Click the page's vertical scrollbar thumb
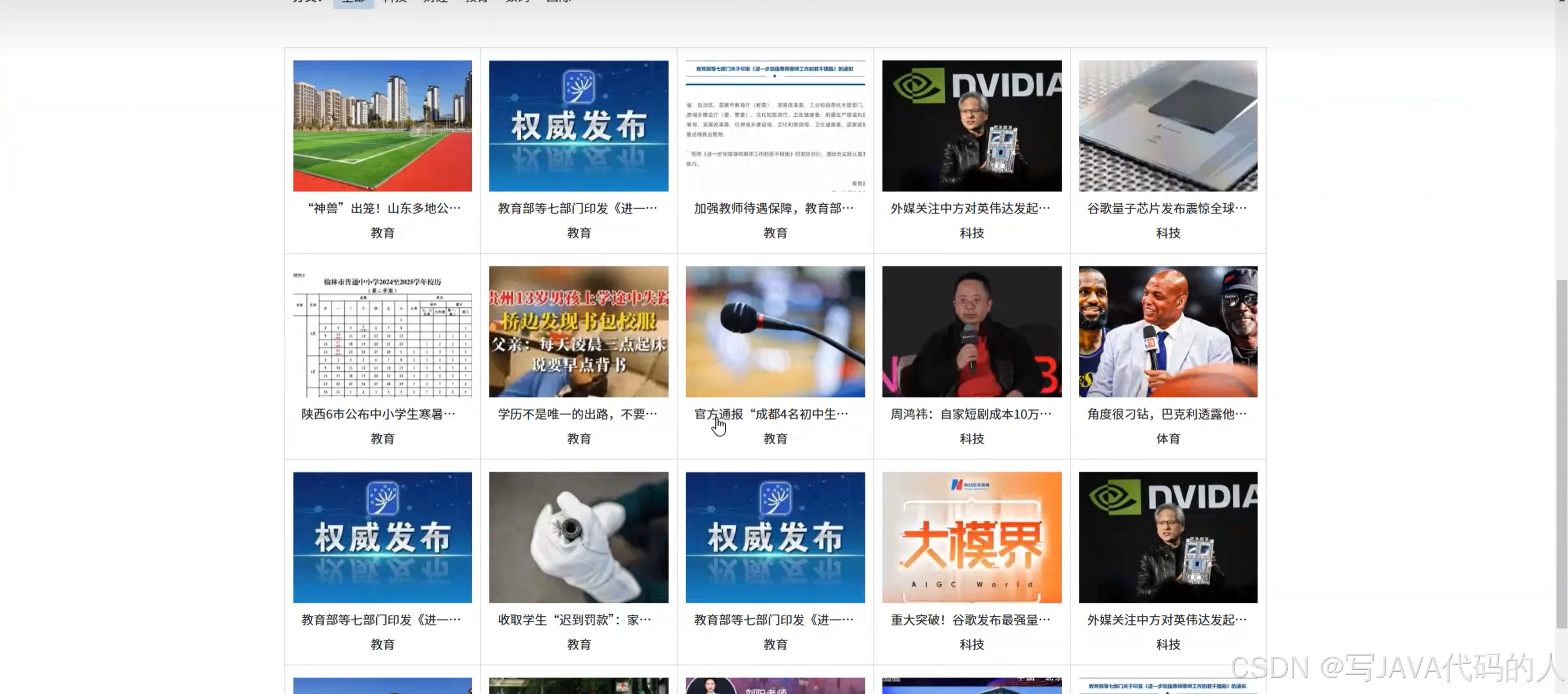1568x694 pixels. 1561,453
